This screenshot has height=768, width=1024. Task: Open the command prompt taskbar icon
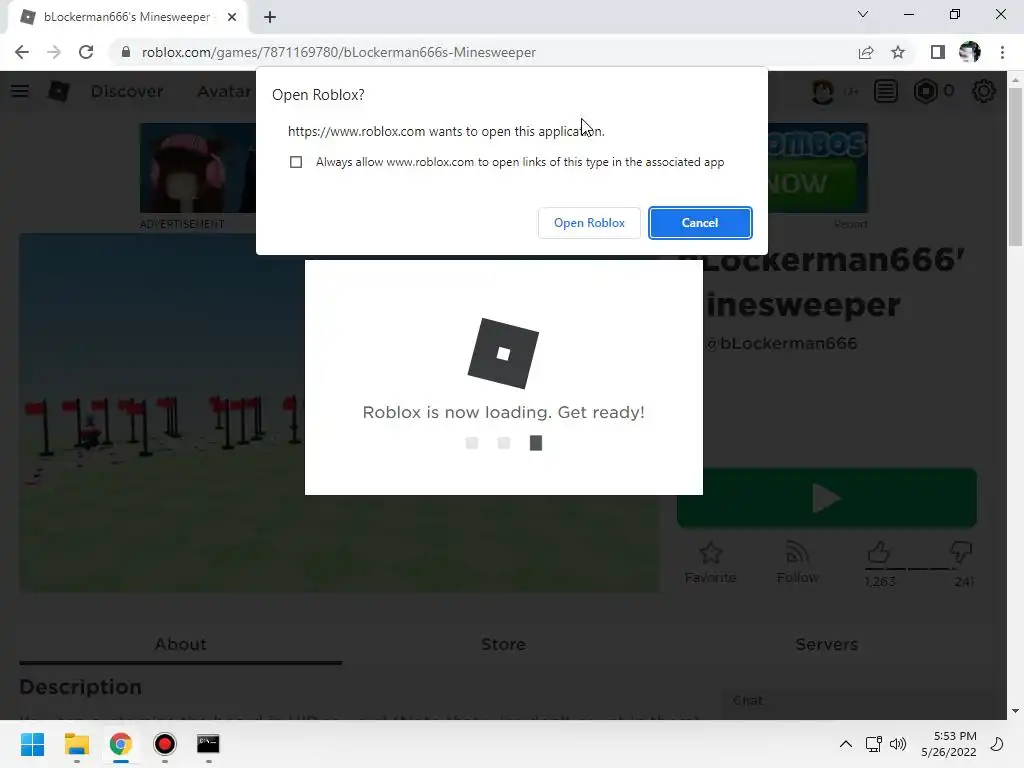[208, 744]
